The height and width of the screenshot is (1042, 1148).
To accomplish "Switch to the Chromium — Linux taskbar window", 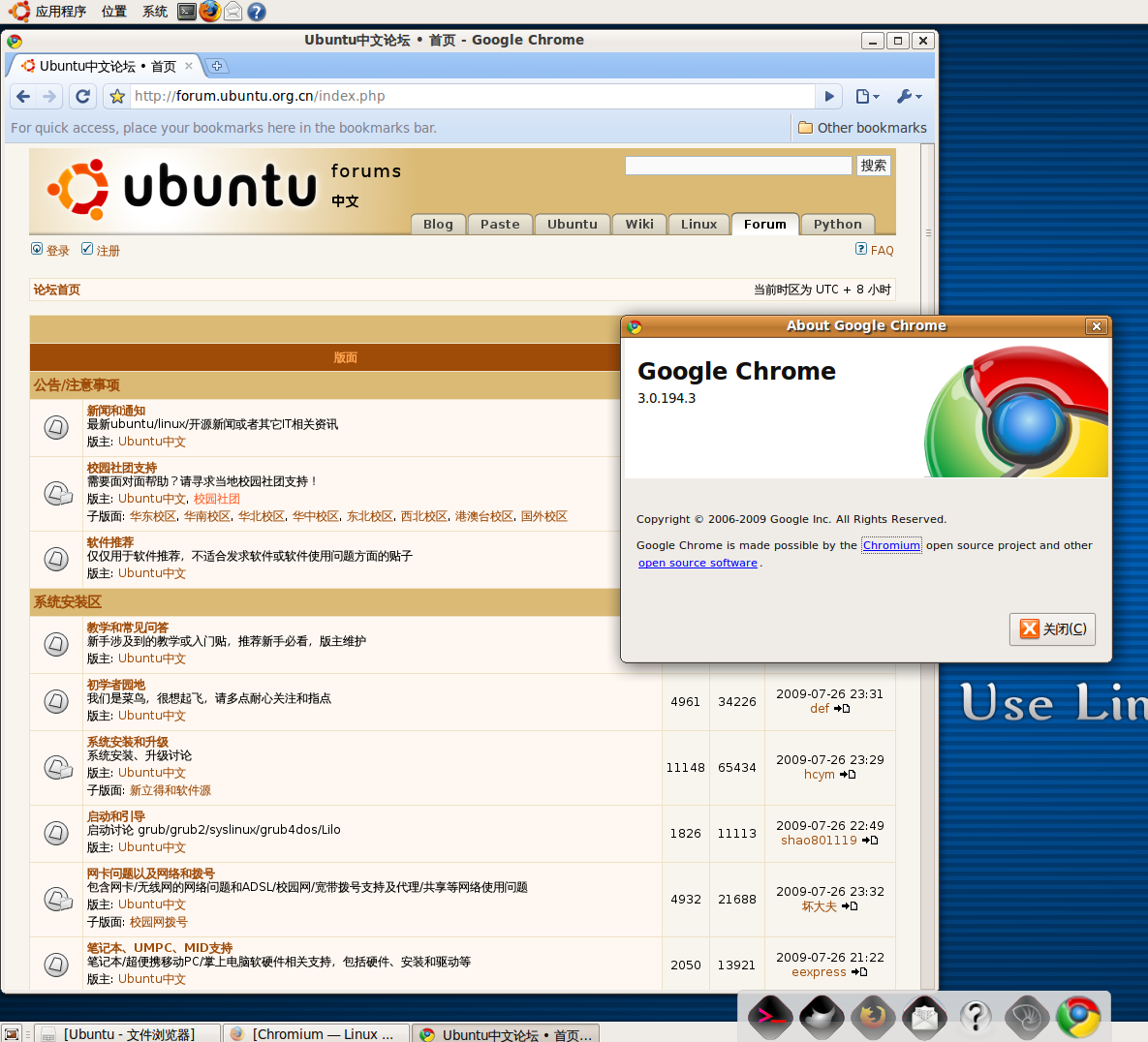I will tap(316, 1034).
